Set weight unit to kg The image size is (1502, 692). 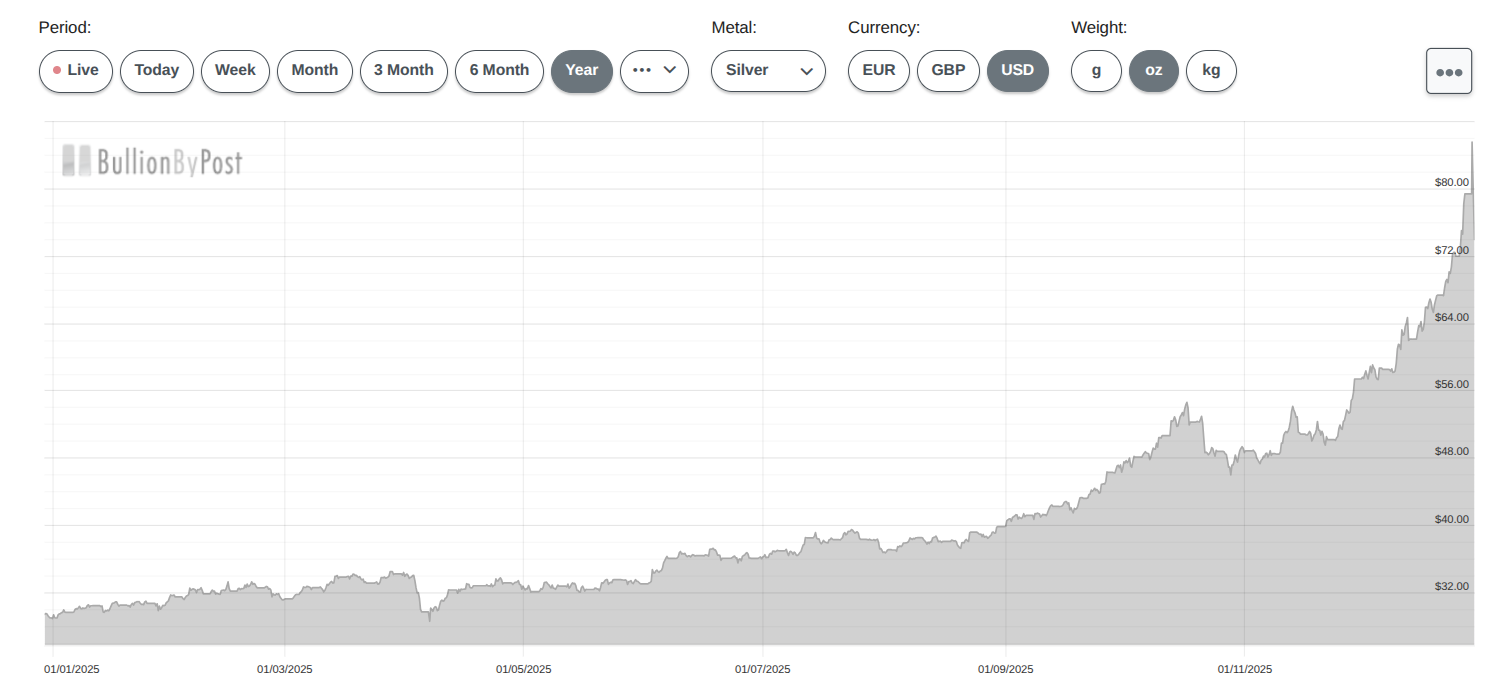point(1211,71)
